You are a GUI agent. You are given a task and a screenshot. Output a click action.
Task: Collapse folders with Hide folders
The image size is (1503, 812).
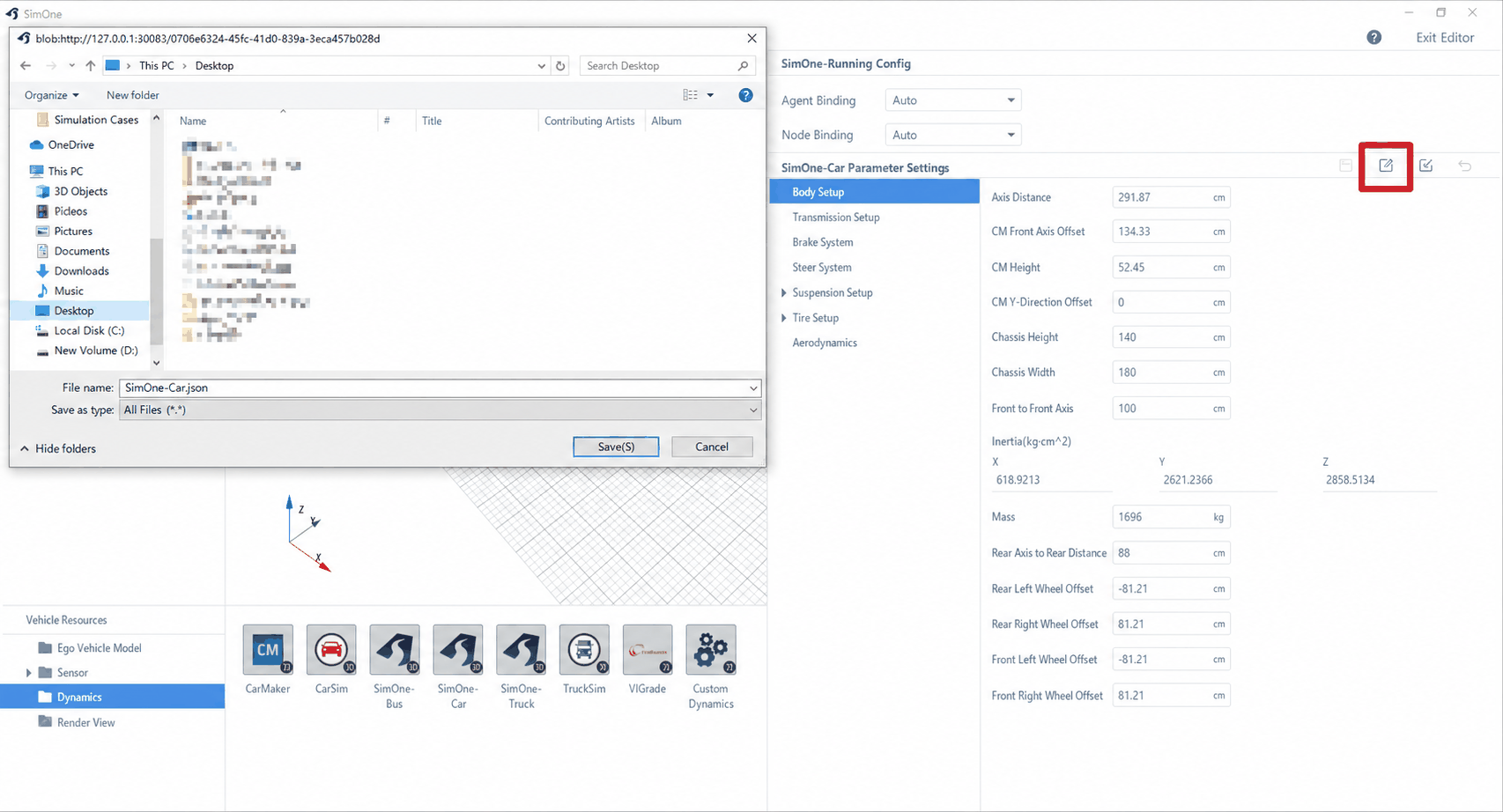58,448
